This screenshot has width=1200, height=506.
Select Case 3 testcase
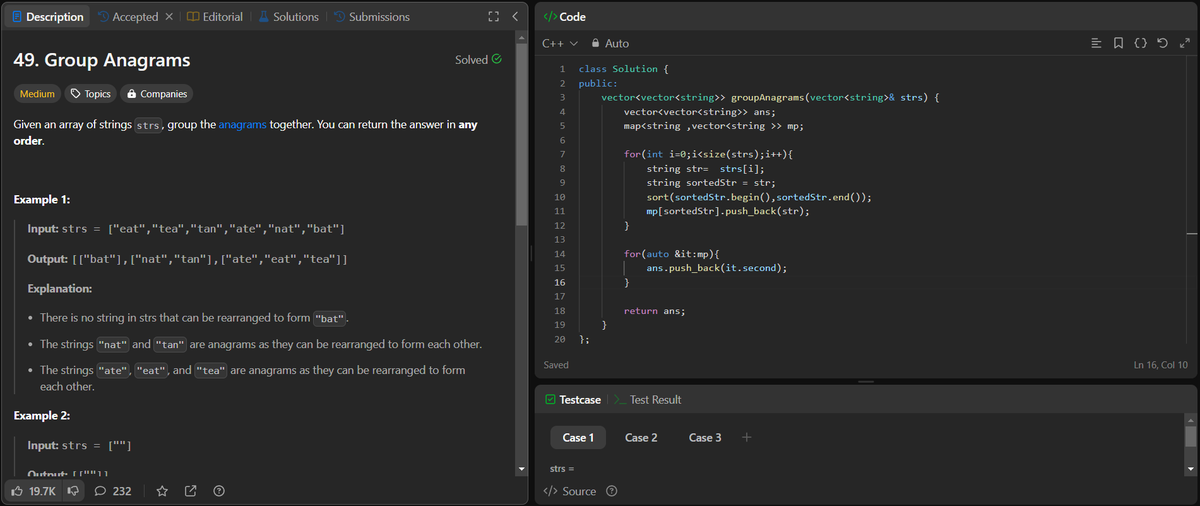[x=705, y=437]
